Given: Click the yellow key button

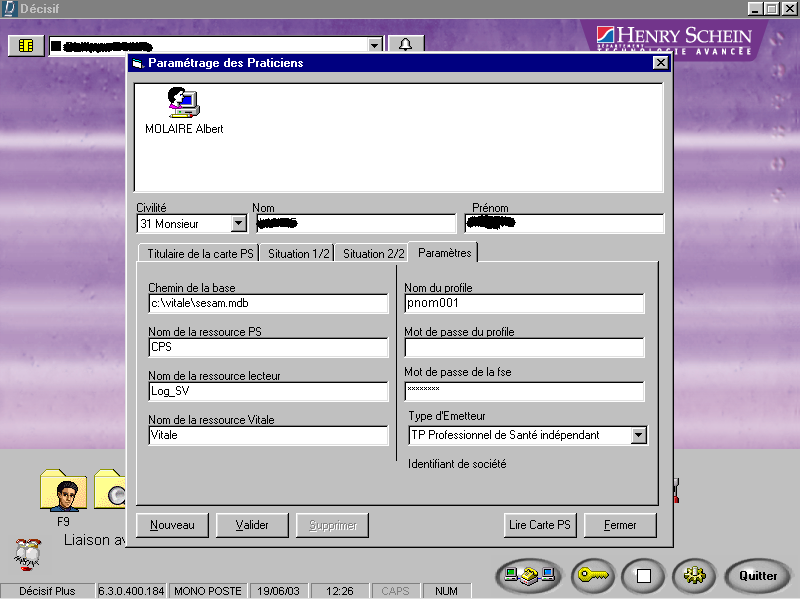Looking at the screenshot, I should click(592, 576).
